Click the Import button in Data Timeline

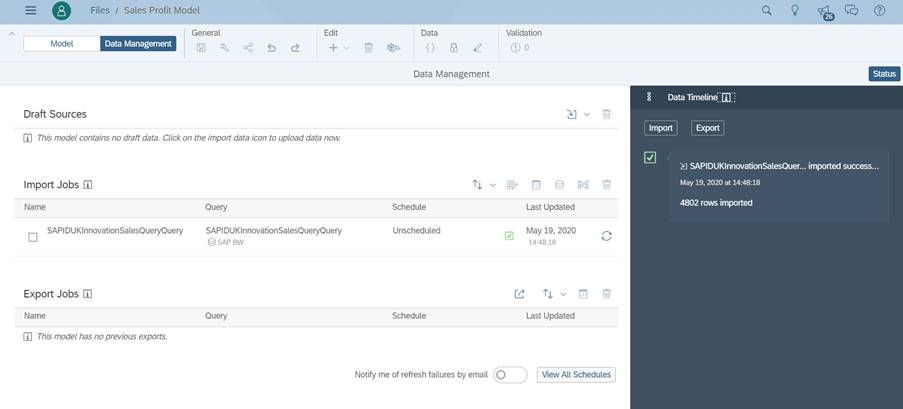(x=660, y=128)
